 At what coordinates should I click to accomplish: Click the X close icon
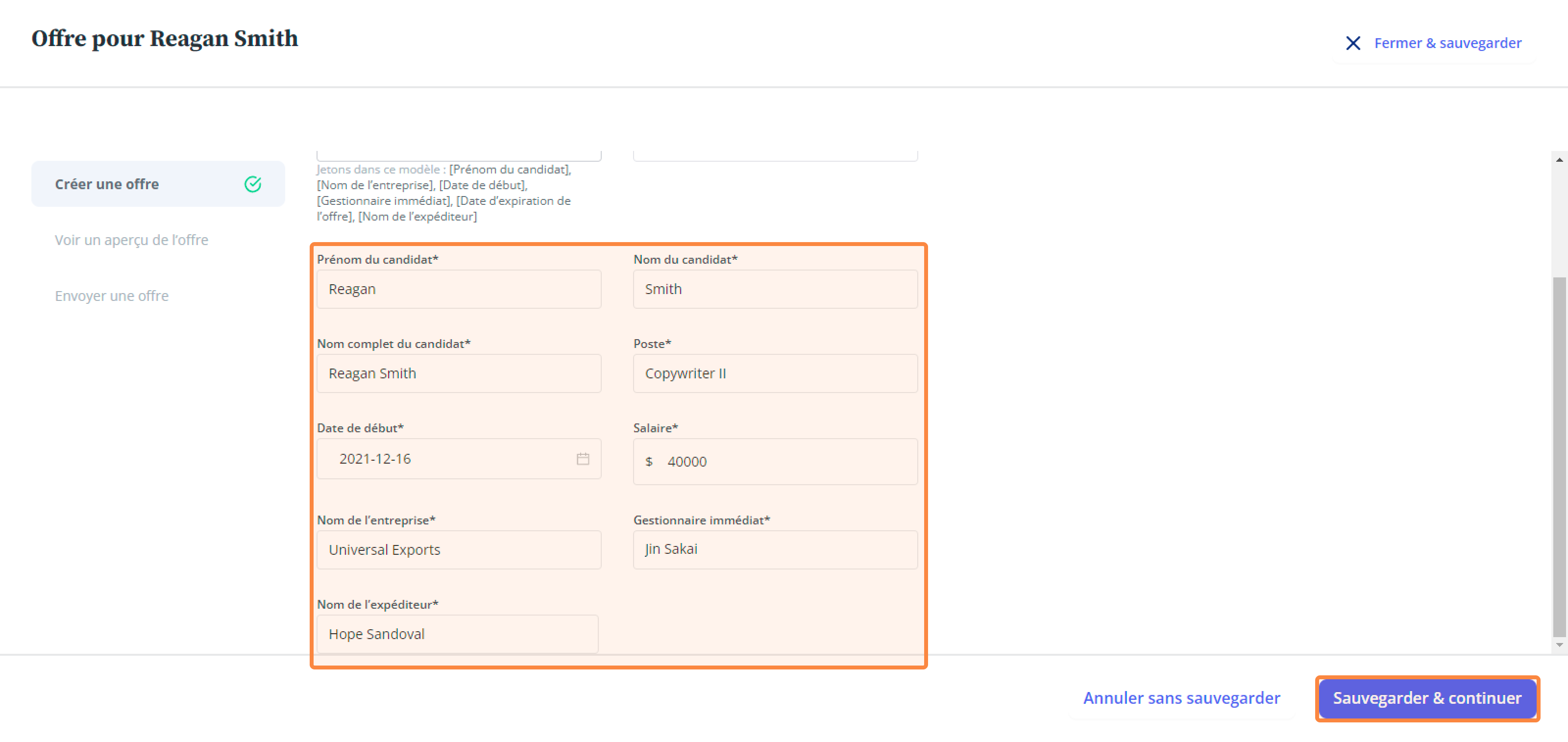[x=1352, y=43]
